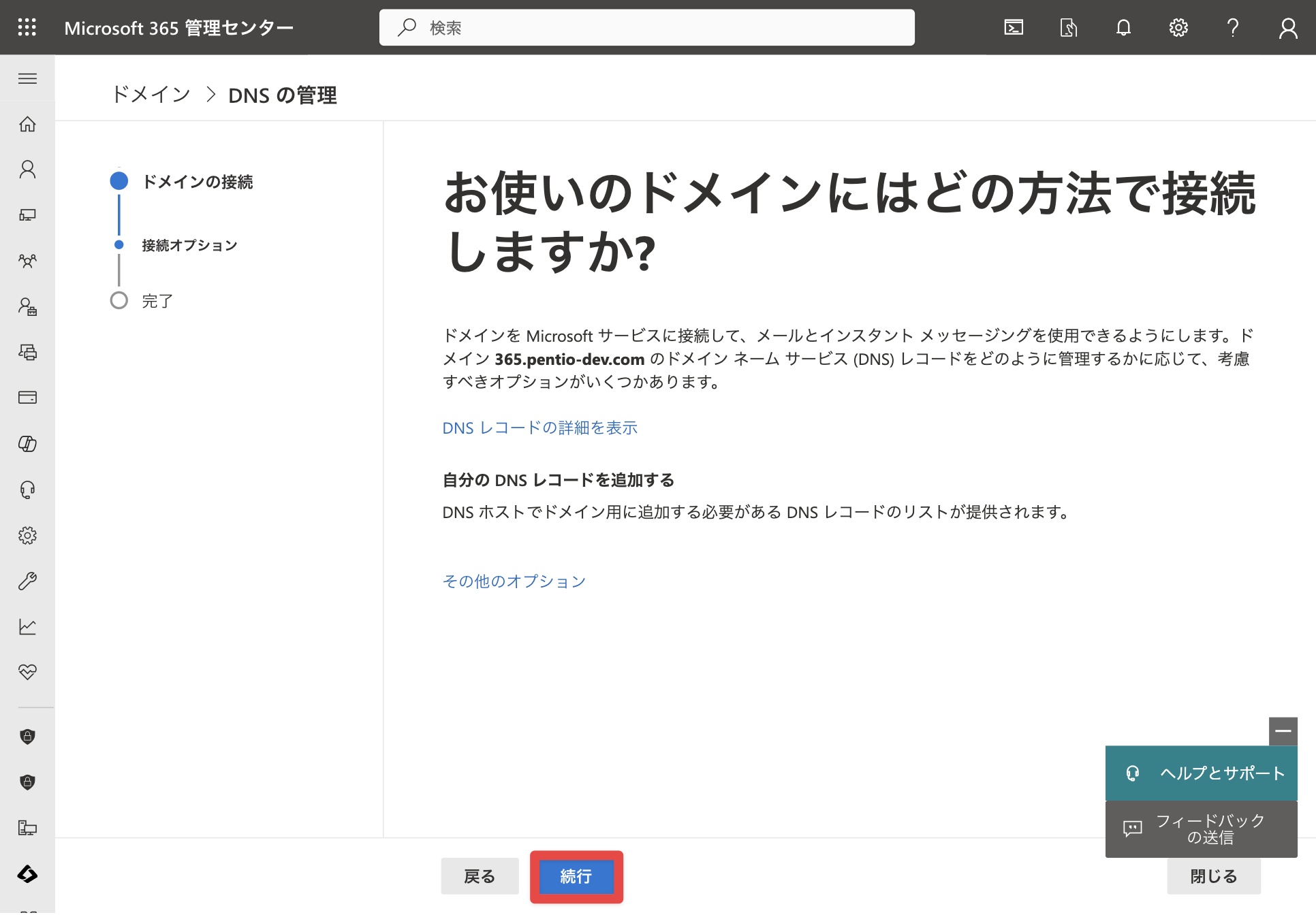Image resolution: width=1316 pixels, height=915 pixels.
Task: Open Billing card icon in sidebar
Action: (x=27, y=398)
